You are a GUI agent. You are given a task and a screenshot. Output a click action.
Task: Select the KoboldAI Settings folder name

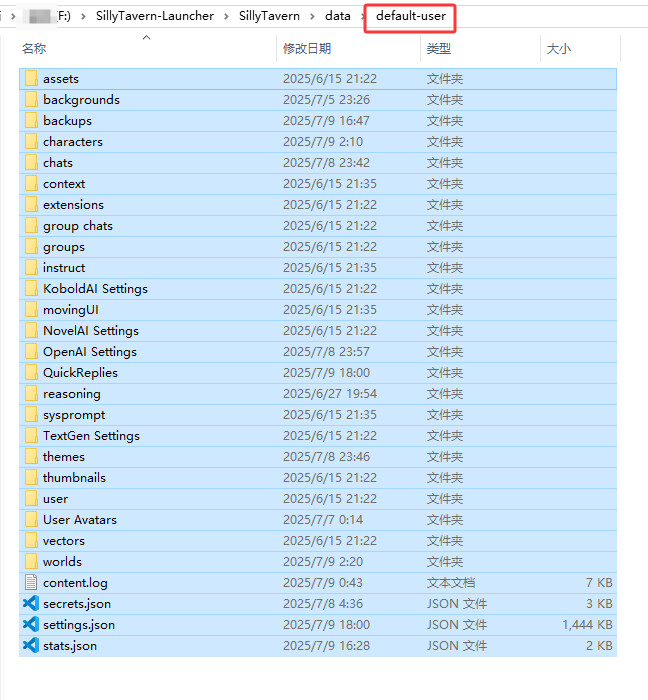click(95, 288)
